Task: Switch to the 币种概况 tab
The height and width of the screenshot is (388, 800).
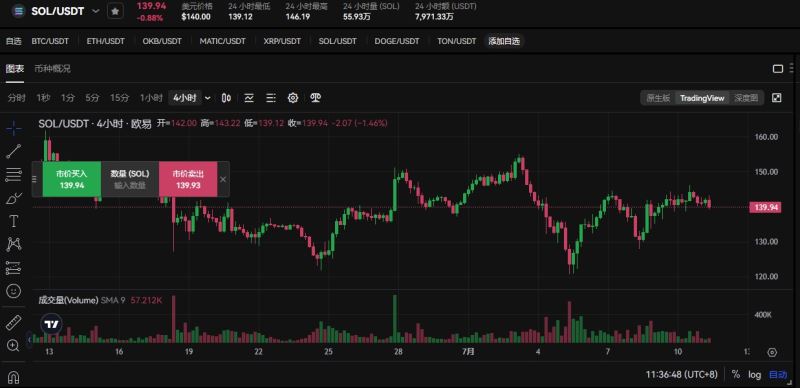Action: tap(53, 68)
